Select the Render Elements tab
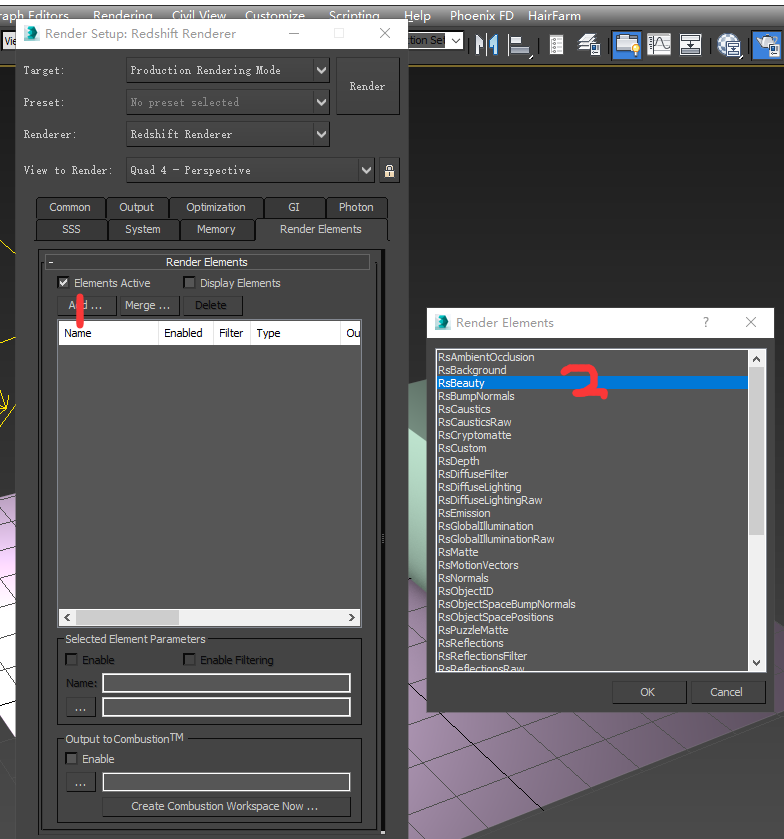 tap(321, 230)
